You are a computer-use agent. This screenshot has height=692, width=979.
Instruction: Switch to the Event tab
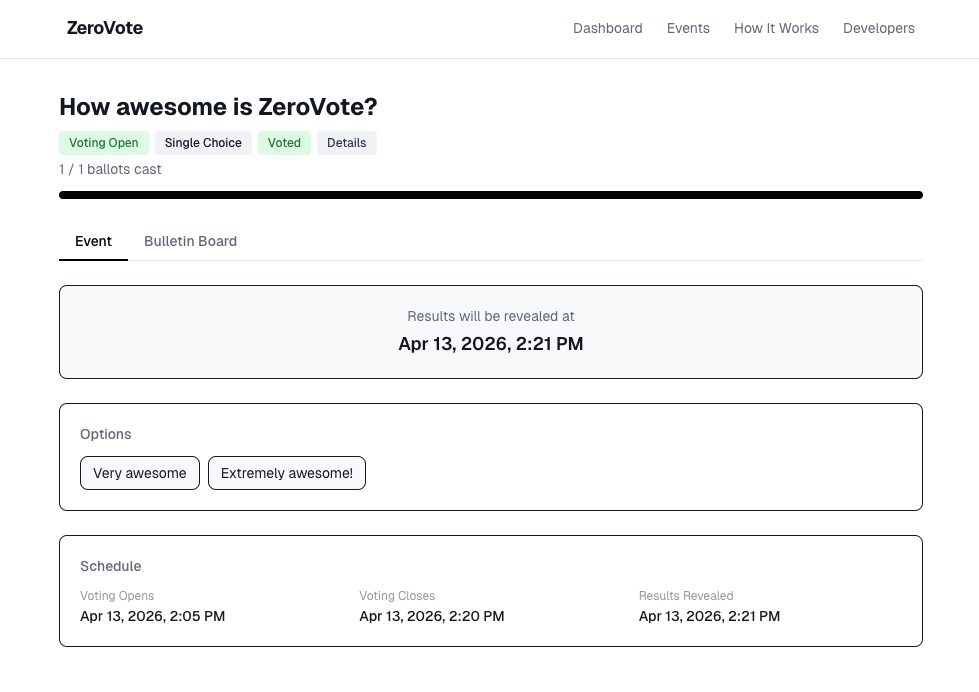[93, 241]
